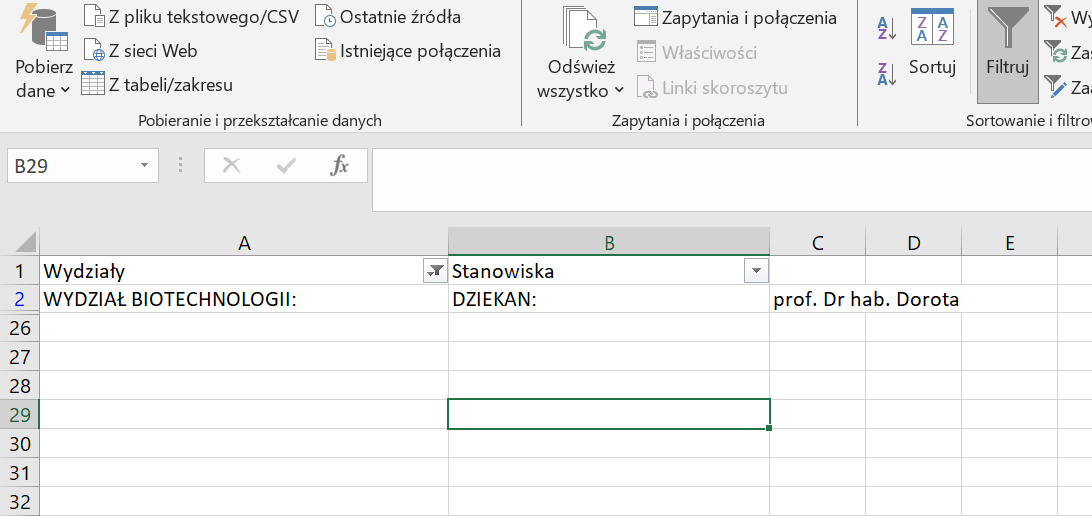
Task: Select column D header
Action: [914, 242]
